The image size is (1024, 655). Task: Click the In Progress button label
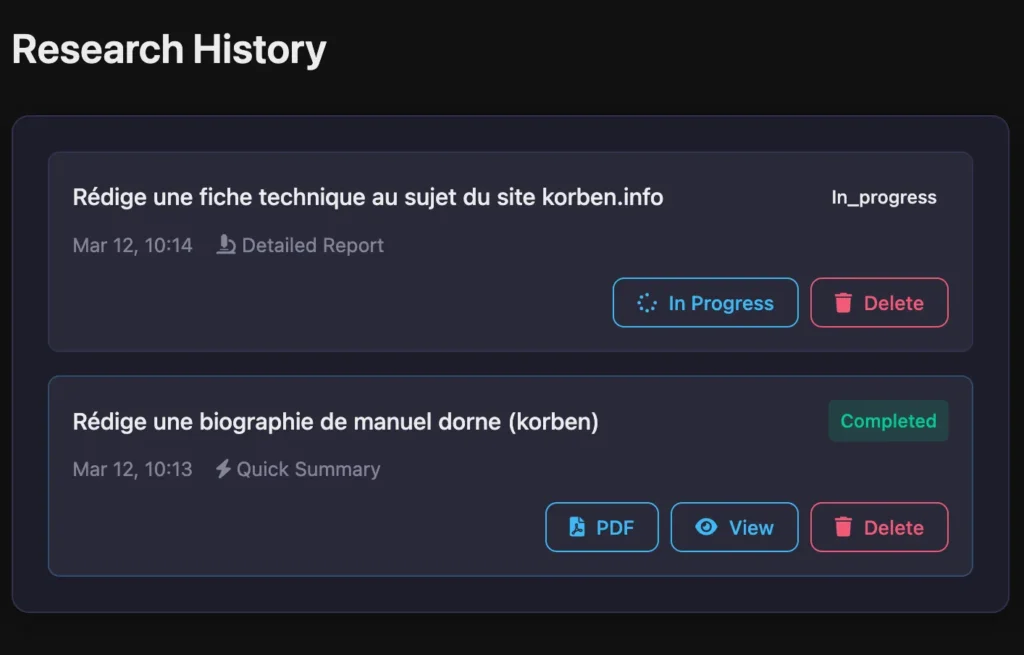[x=721, y=303]
